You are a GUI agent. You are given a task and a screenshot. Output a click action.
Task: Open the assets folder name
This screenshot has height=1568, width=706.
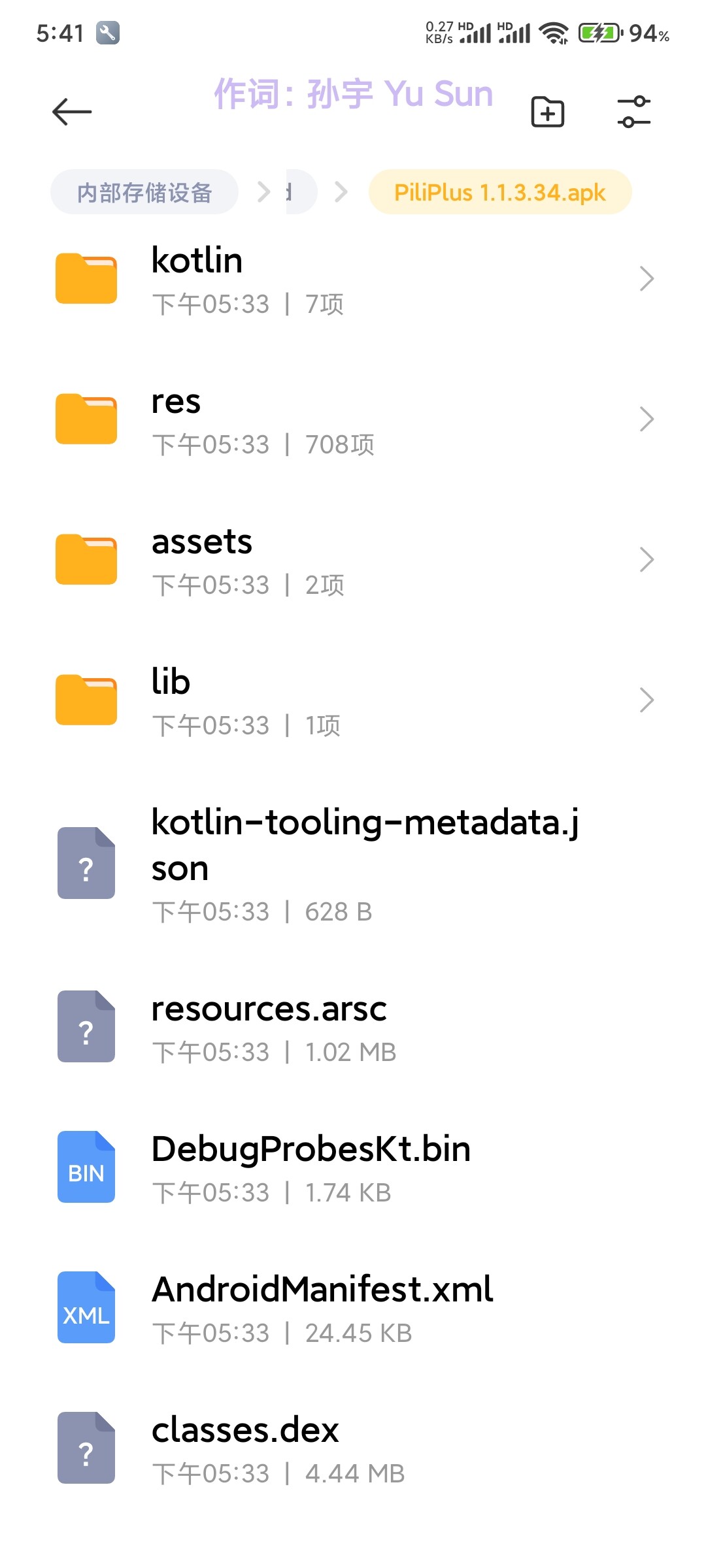202,542
